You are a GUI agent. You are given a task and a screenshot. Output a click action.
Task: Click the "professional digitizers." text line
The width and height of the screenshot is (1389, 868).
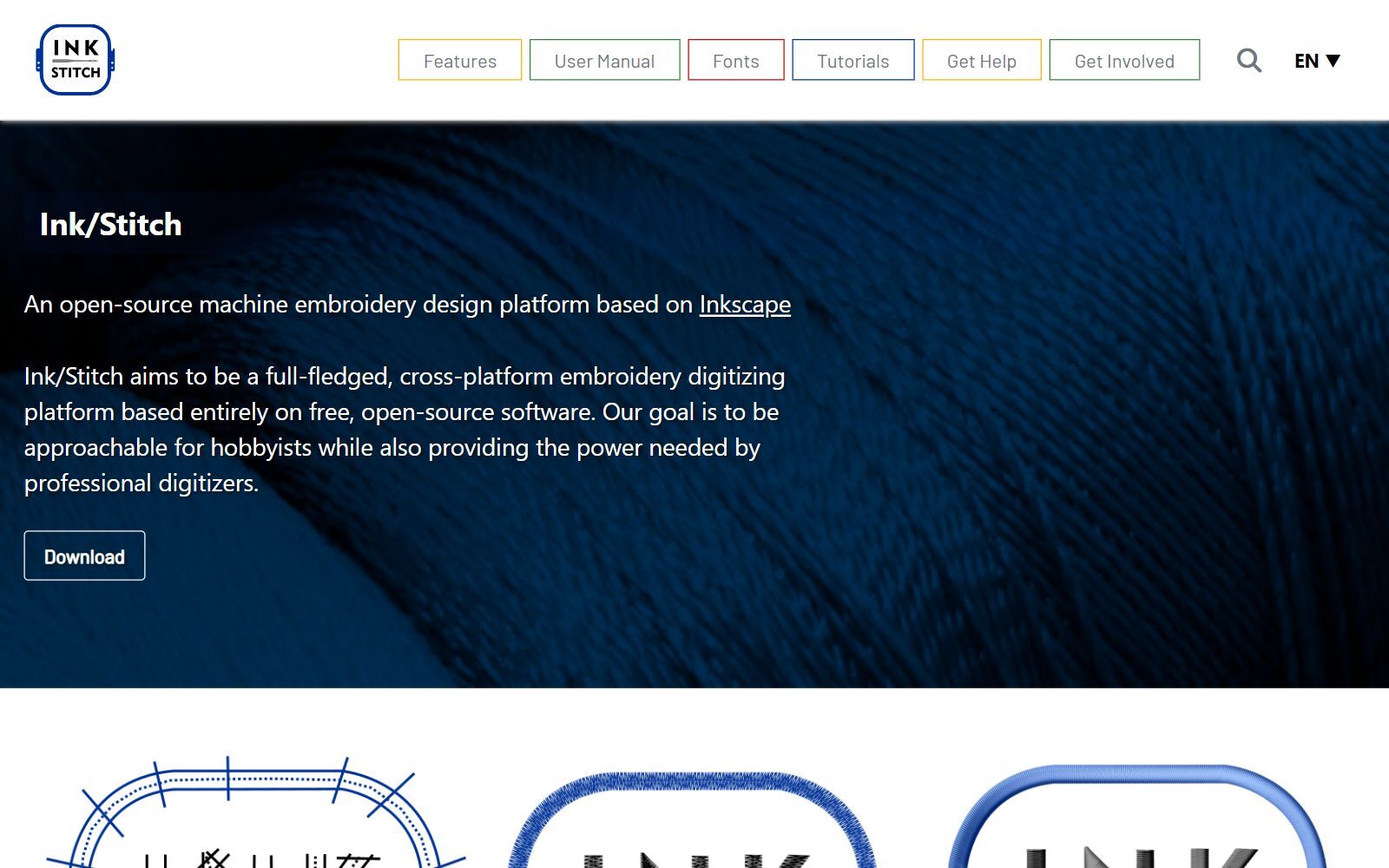point(142,483)
